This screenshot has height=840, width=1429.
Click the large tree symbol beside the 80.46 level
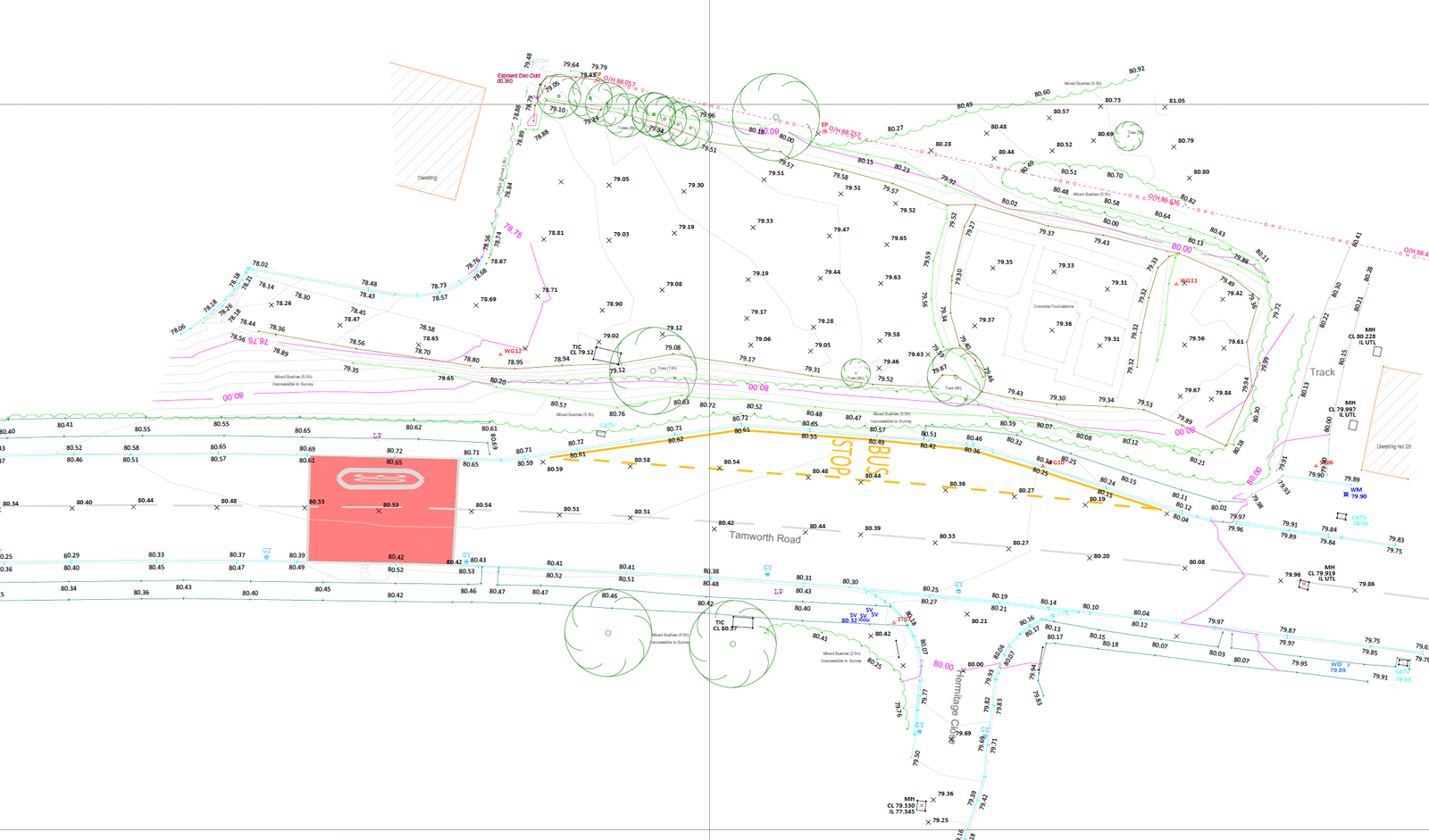(x=607, y=633)
